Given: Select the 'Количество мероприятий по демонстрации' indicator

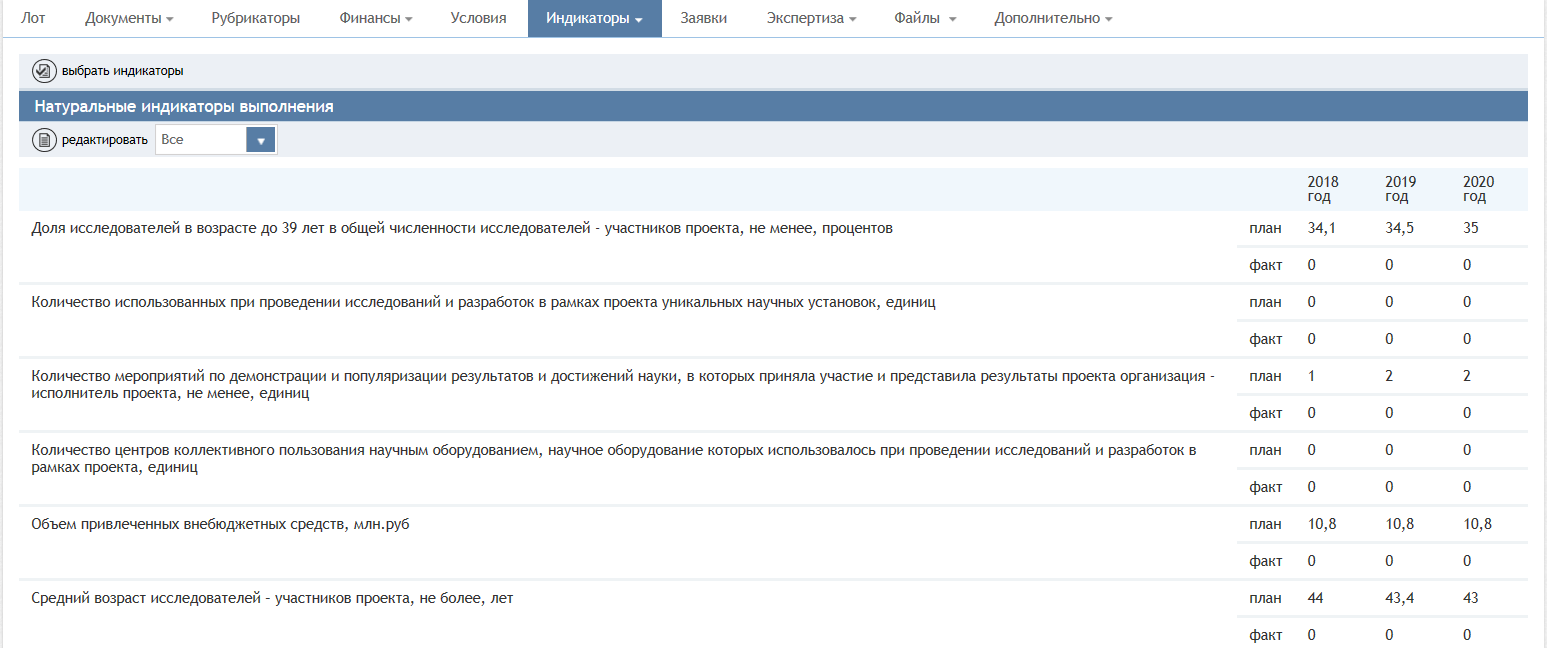Looking at the screenshot, I should coord(623,384).
